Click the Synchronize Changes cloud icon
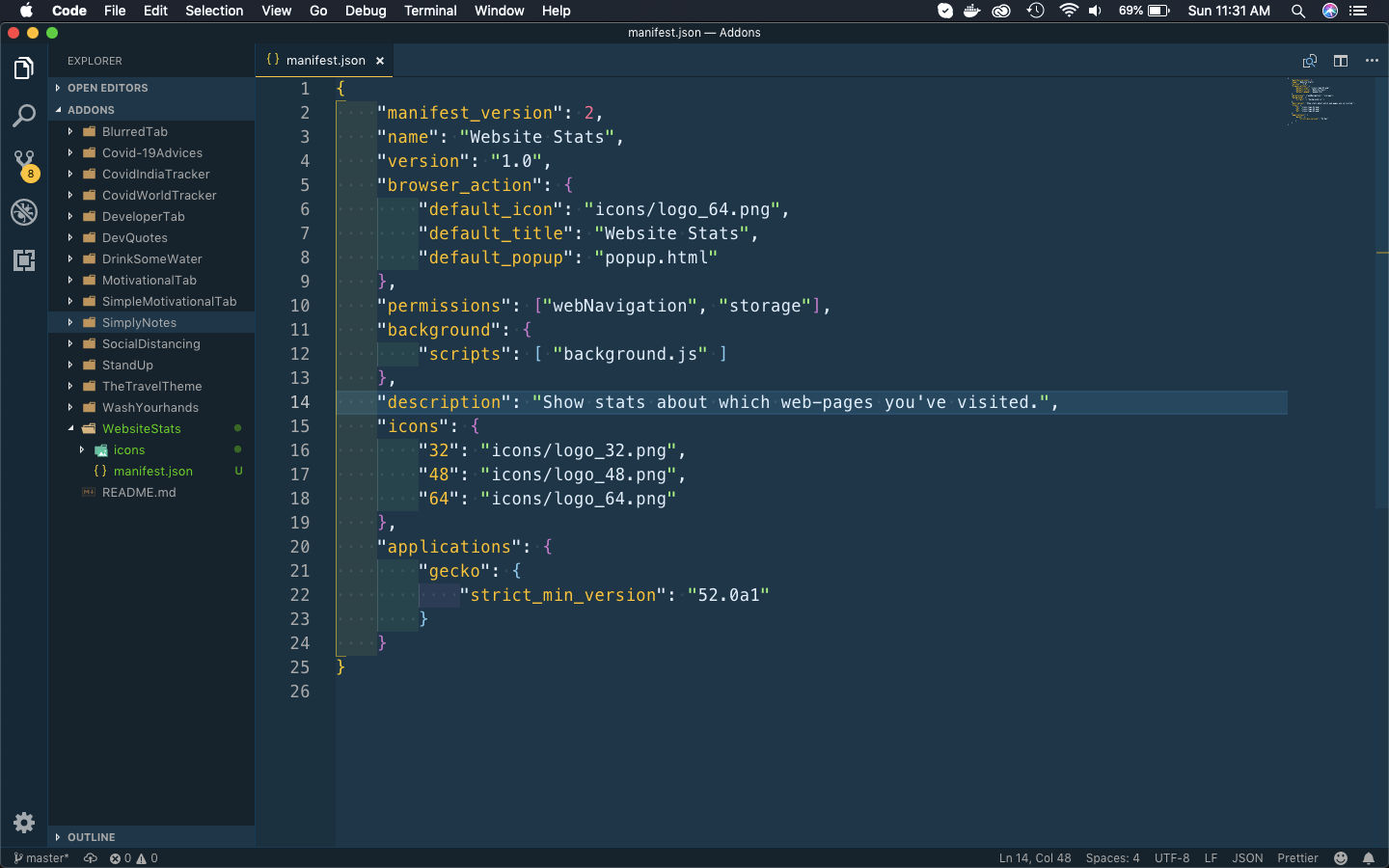Image resolution: width=1389 pixels, height=868 pixels. 91,858
